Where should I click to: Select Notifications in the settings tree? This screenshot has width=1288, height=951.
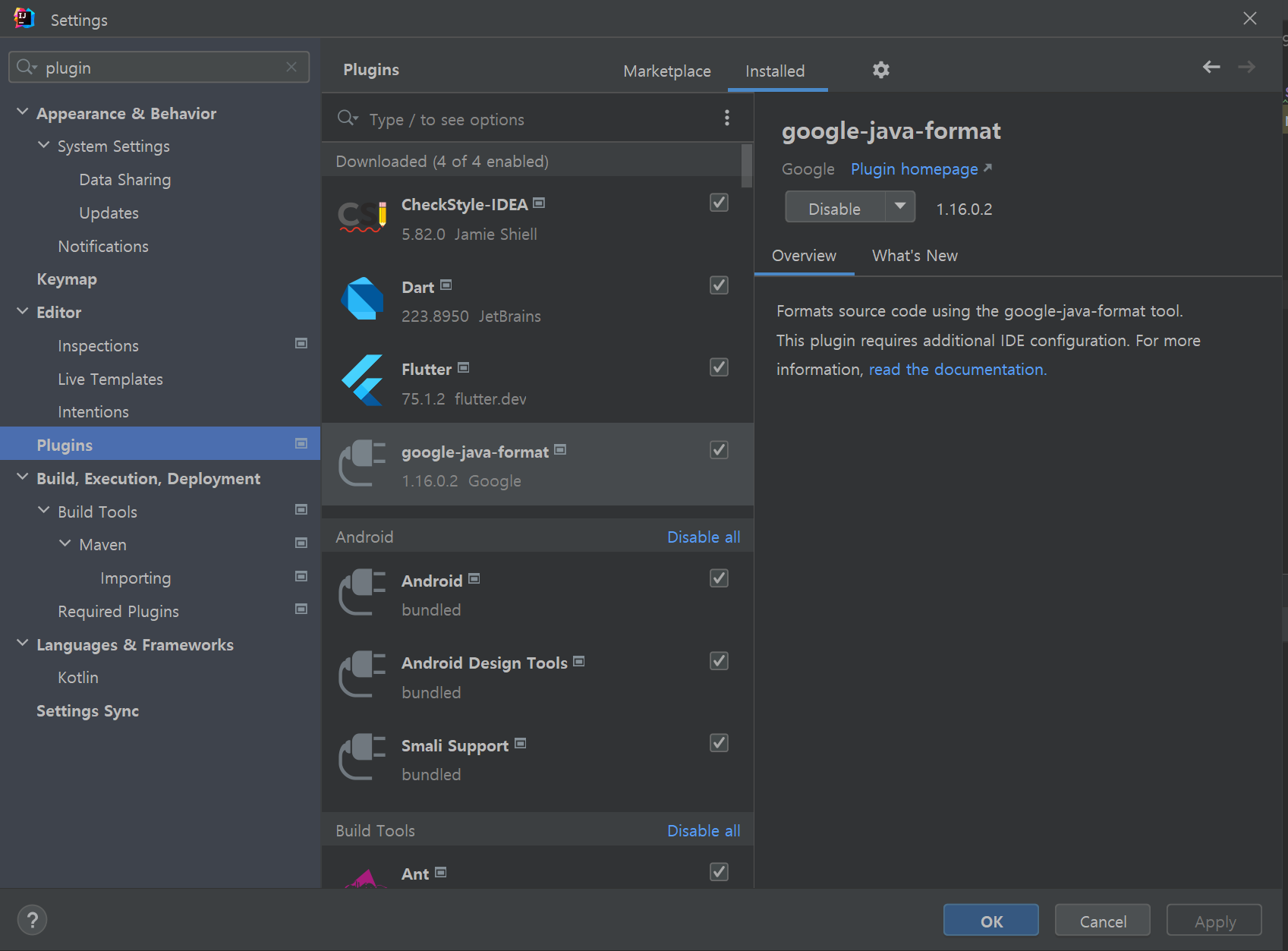click(x=103, y=247)
